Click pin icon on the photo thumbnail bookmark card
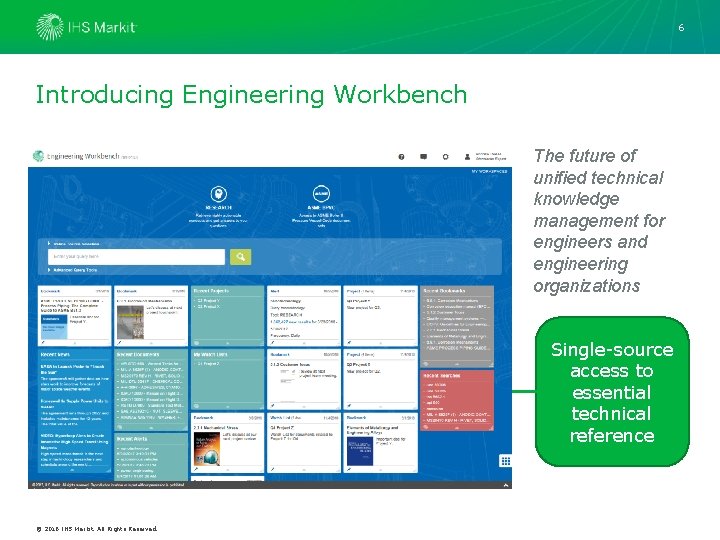Image resolution: width=720 pixels, height=540 pixels. point(119,343)
